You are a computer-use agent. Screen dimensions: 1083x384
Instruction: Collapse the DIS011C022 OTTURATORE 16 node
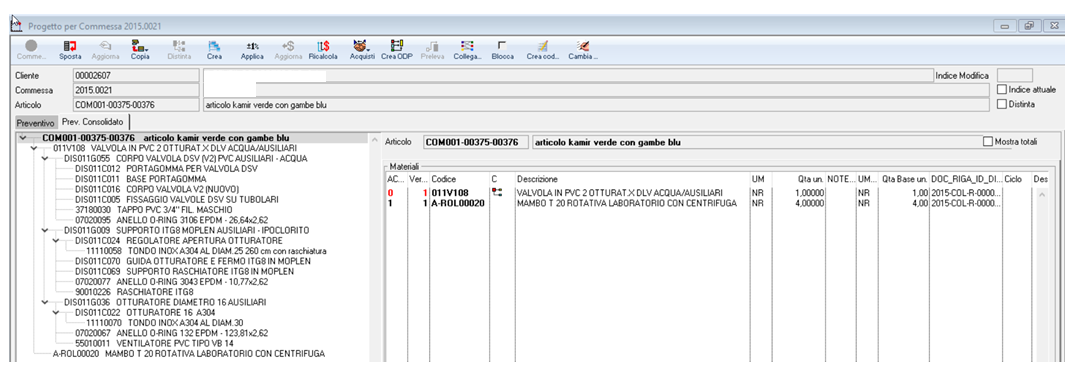pos(57,312)
